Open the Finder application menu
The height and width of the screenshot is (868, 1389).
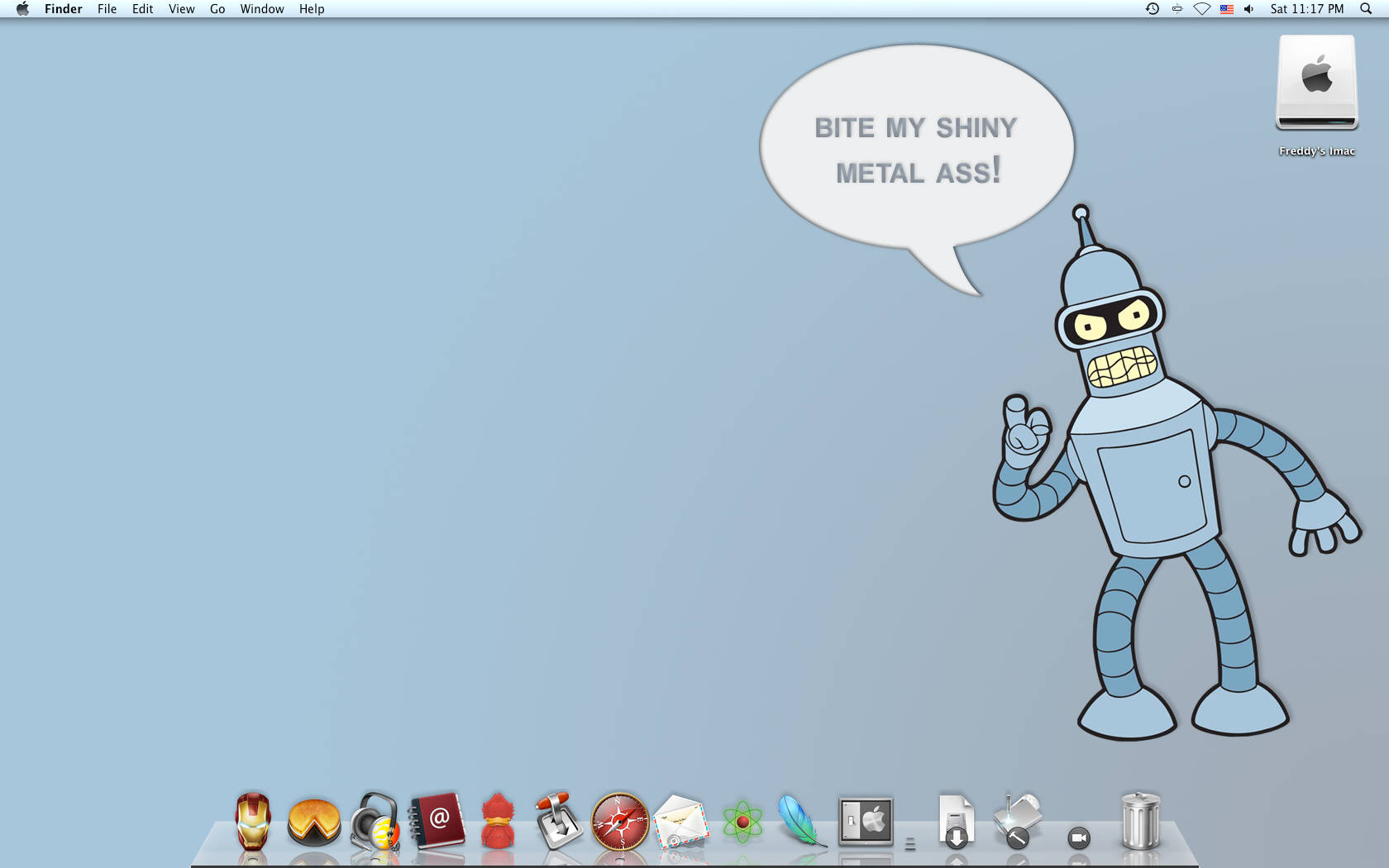click(64, 9)
